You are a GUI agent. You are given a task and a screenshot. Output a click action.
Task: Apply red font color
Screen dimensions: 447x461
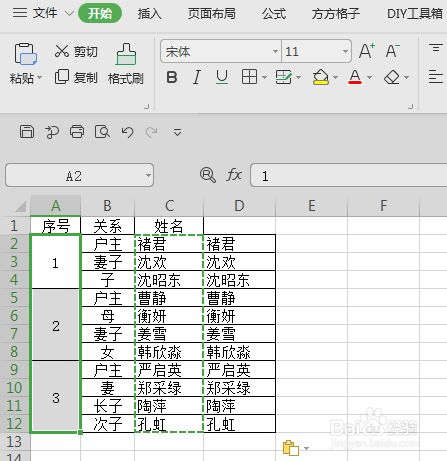click(355, 77)
